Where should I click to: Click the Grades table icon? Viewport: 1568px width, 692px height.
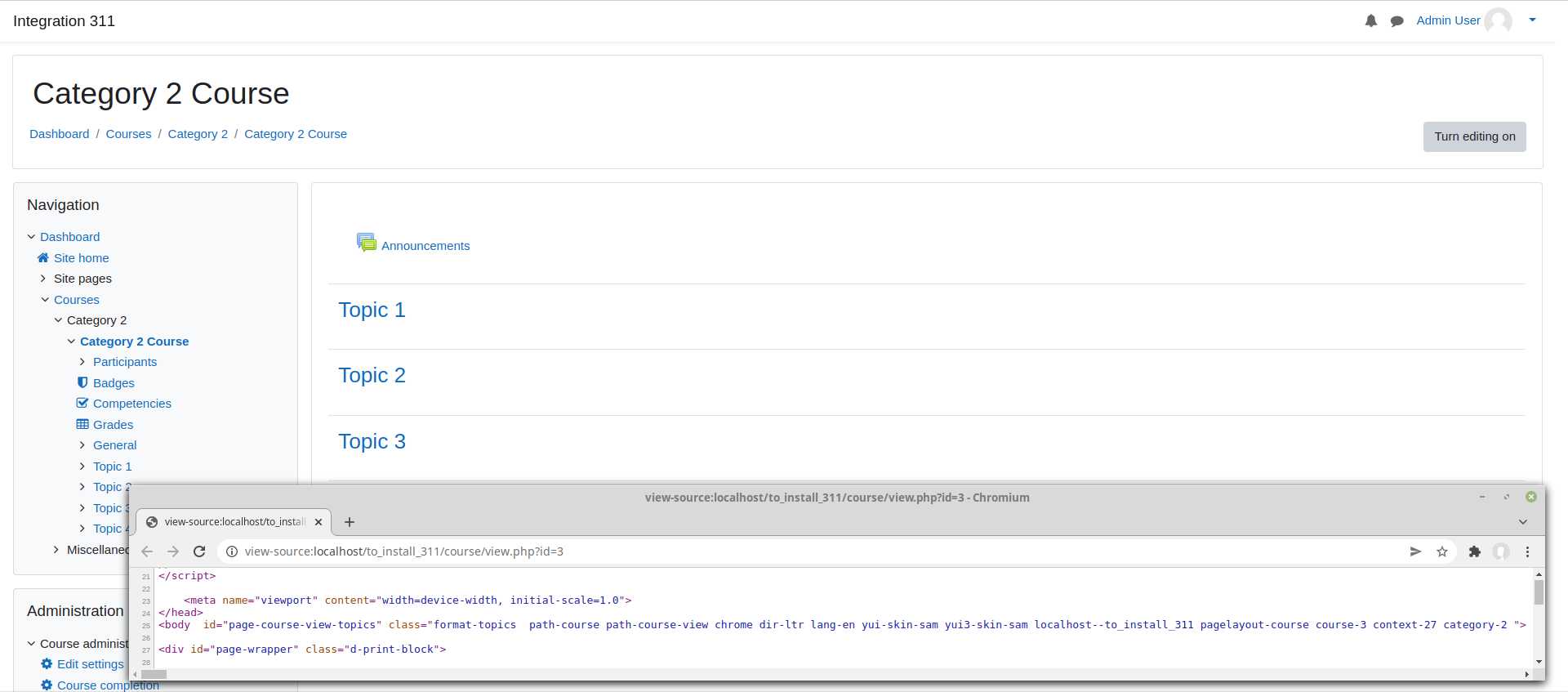[x=82, y=424]
